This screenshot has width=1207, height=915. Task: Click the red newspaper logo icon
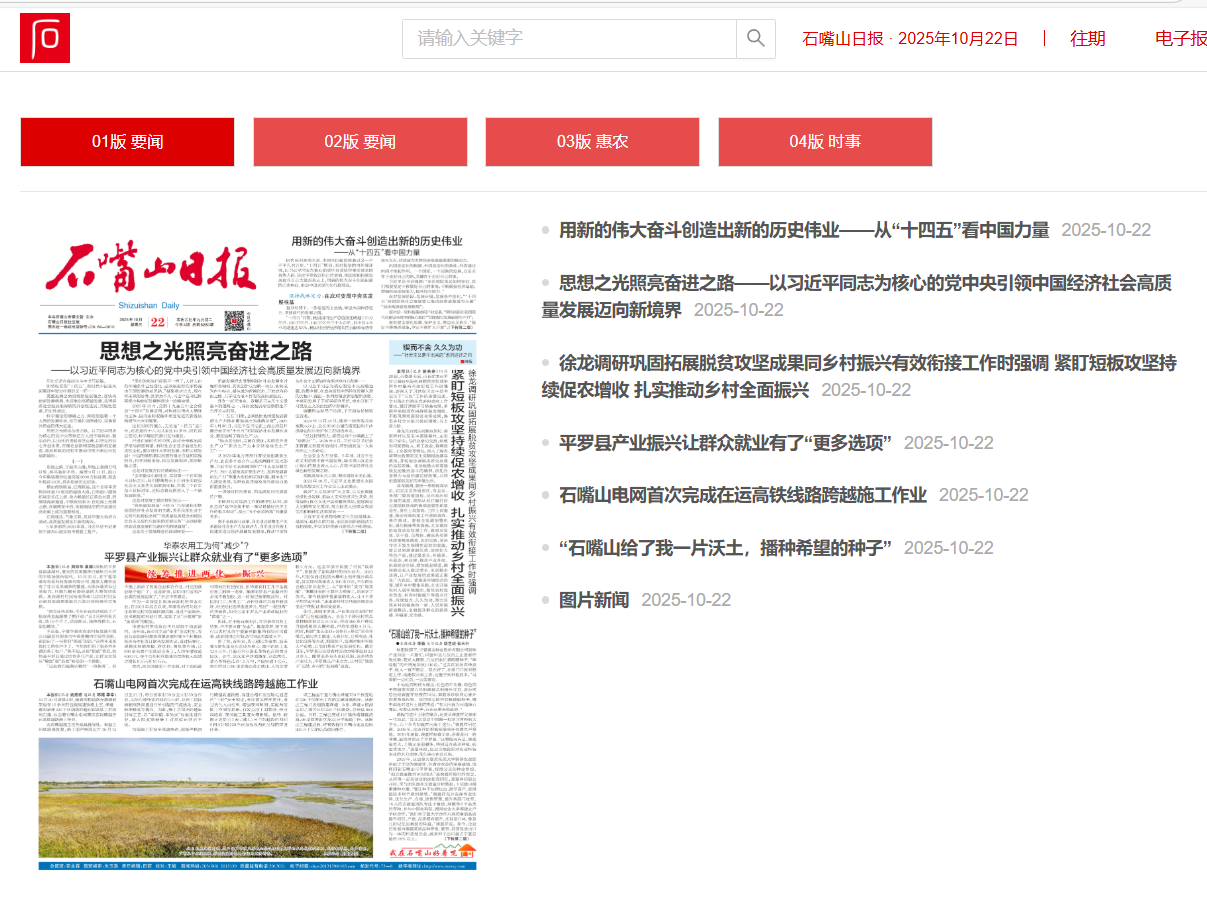45,38
